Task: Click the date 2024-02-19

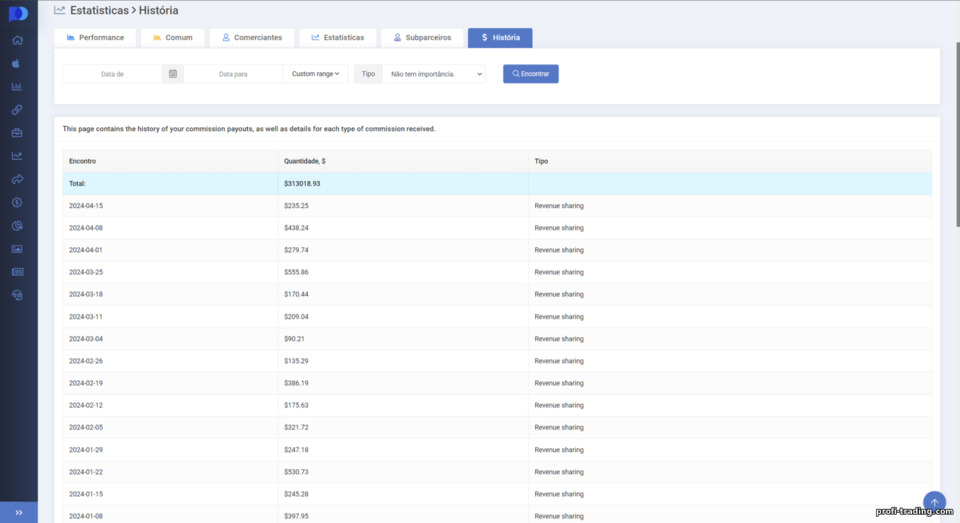Action: [x=86, y=383]
